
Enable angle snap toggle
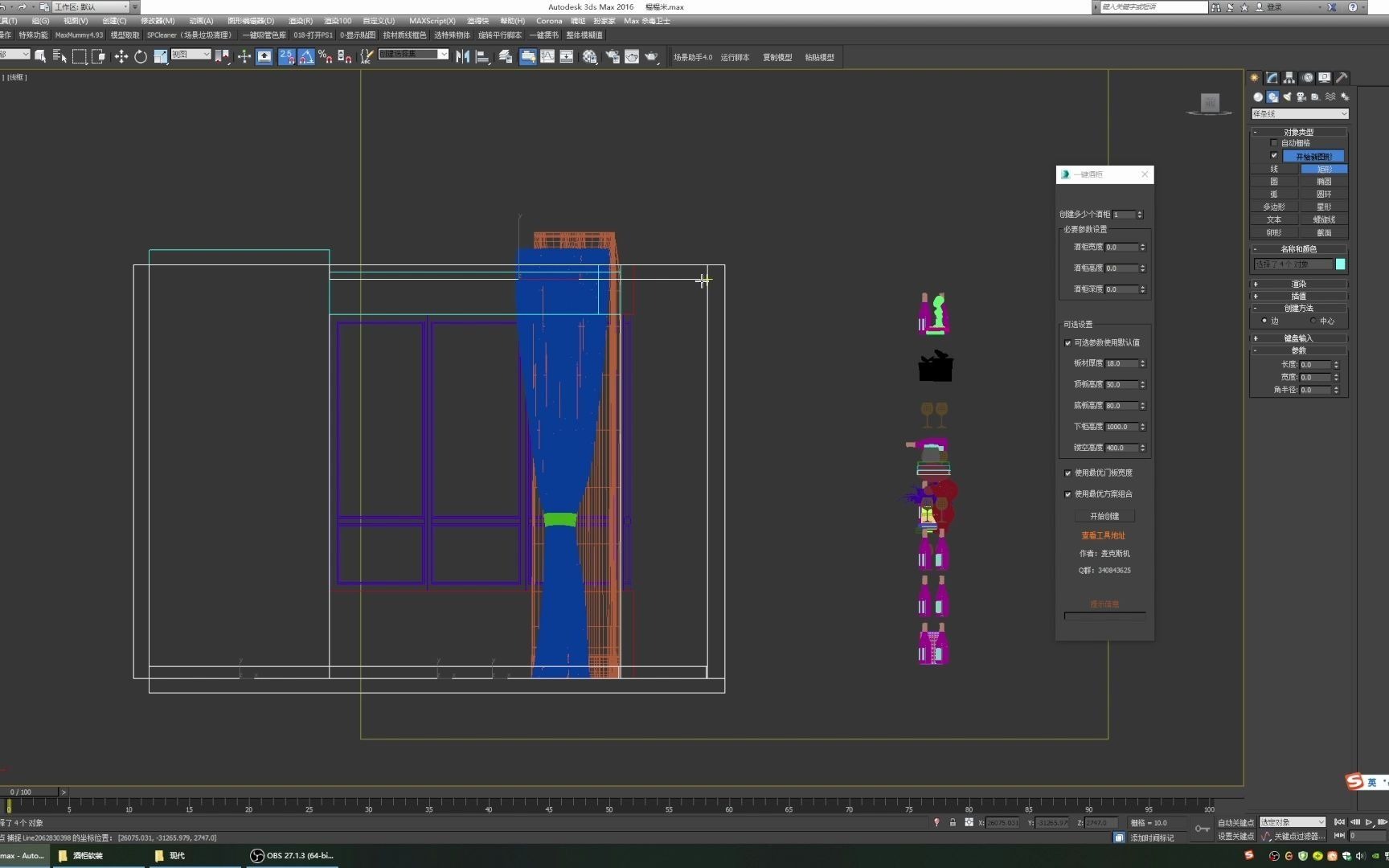[307, 56]
